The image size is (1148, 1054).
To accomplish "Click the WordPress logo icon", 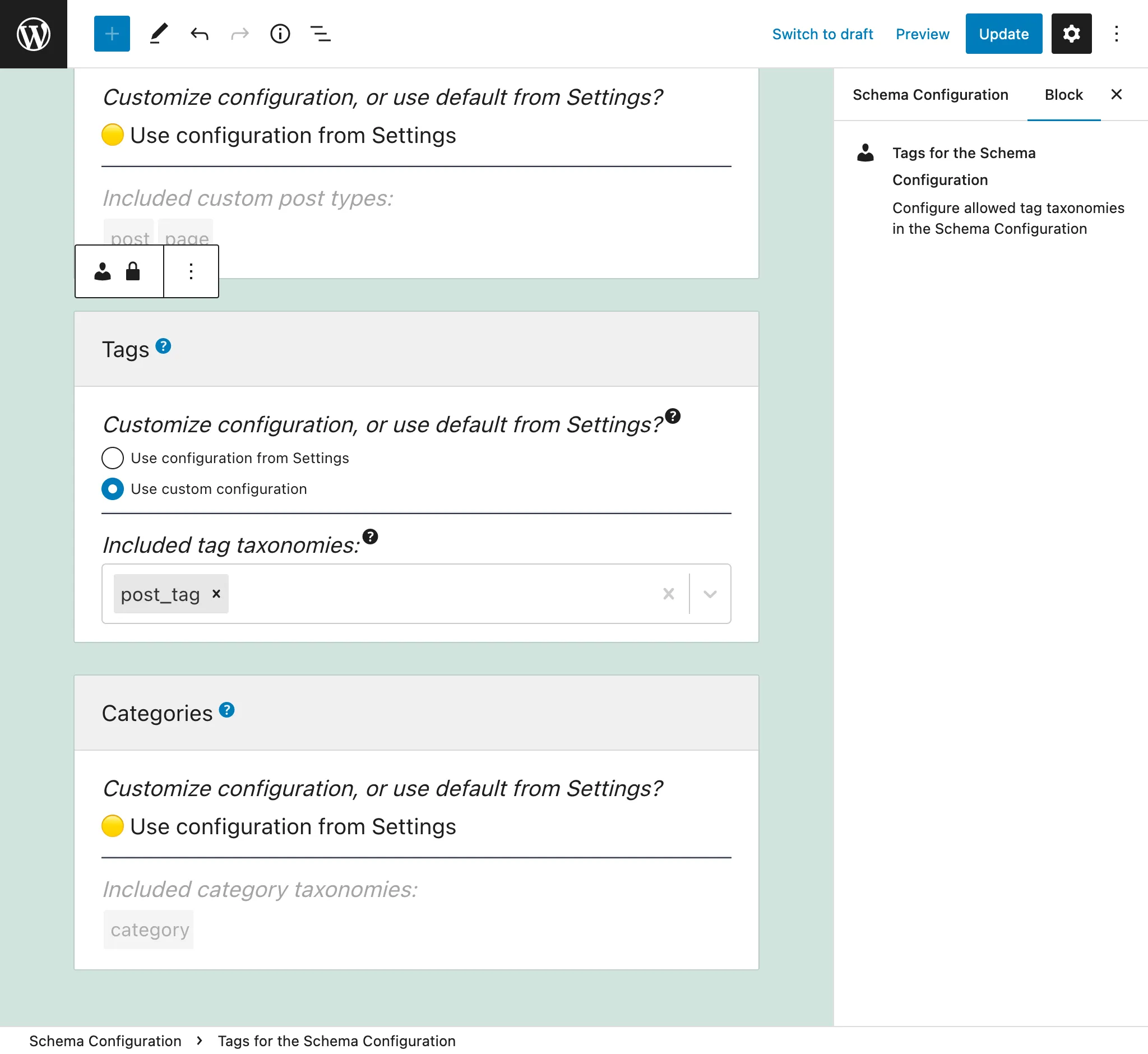I will (34, 34).
